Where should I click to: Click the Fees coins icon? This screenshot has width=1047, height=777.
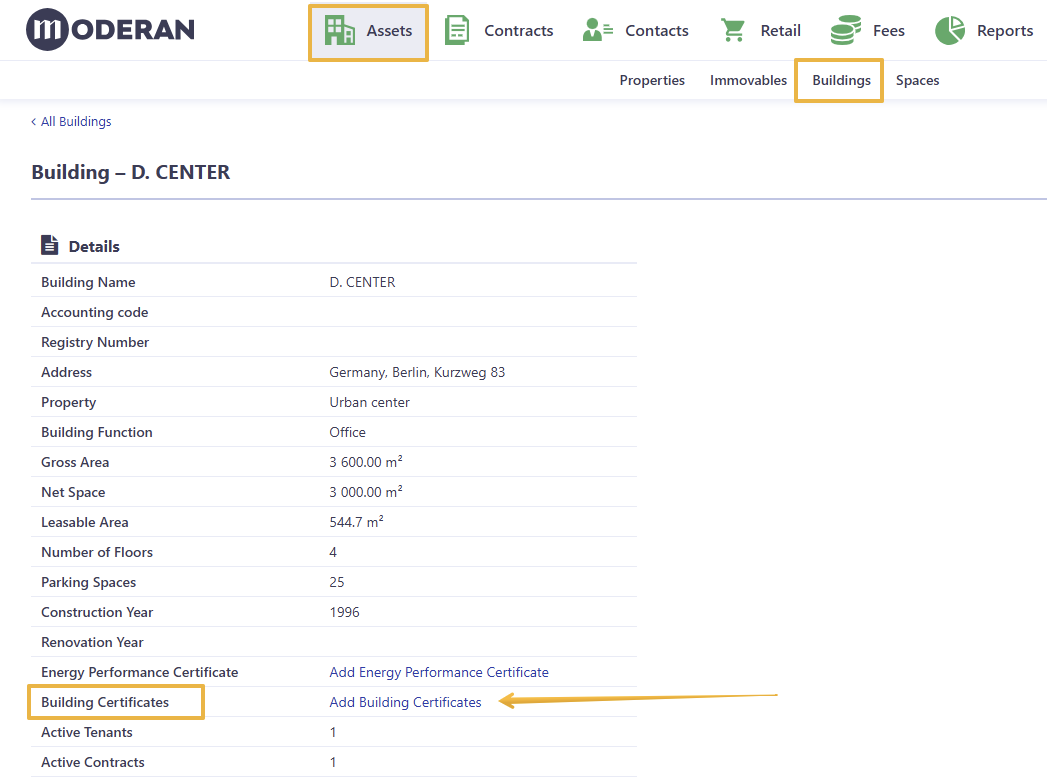point(845,31)
